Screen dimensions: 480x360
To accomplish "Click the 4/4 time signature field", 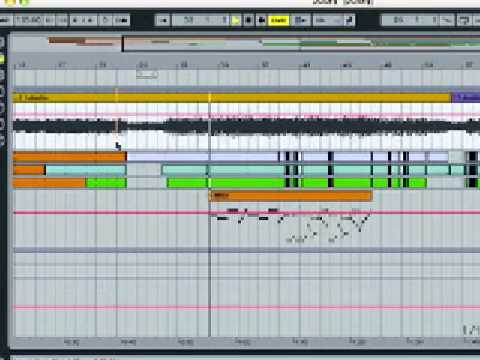I will click(83, 20).
